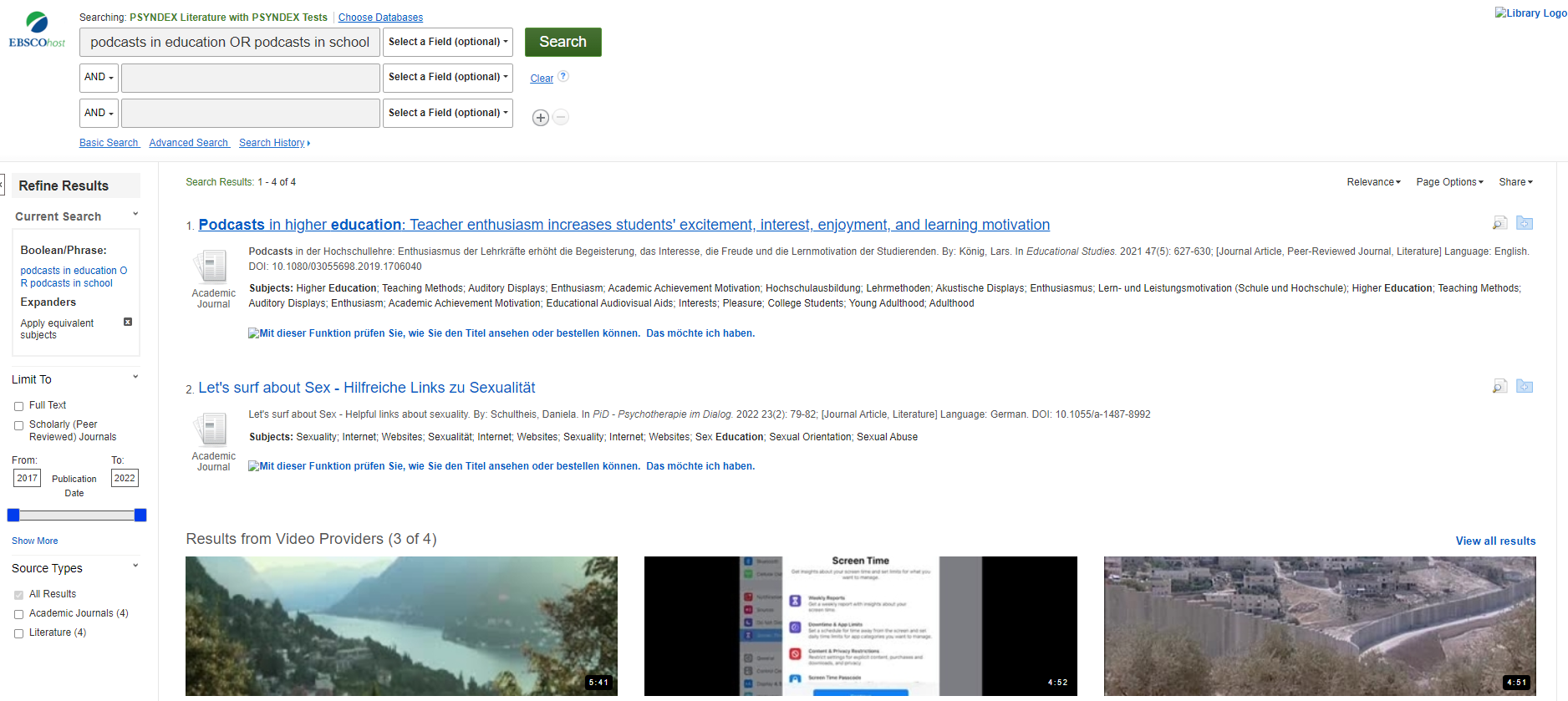
Task: Add first result to folder
Action: tap(1525, 223)
